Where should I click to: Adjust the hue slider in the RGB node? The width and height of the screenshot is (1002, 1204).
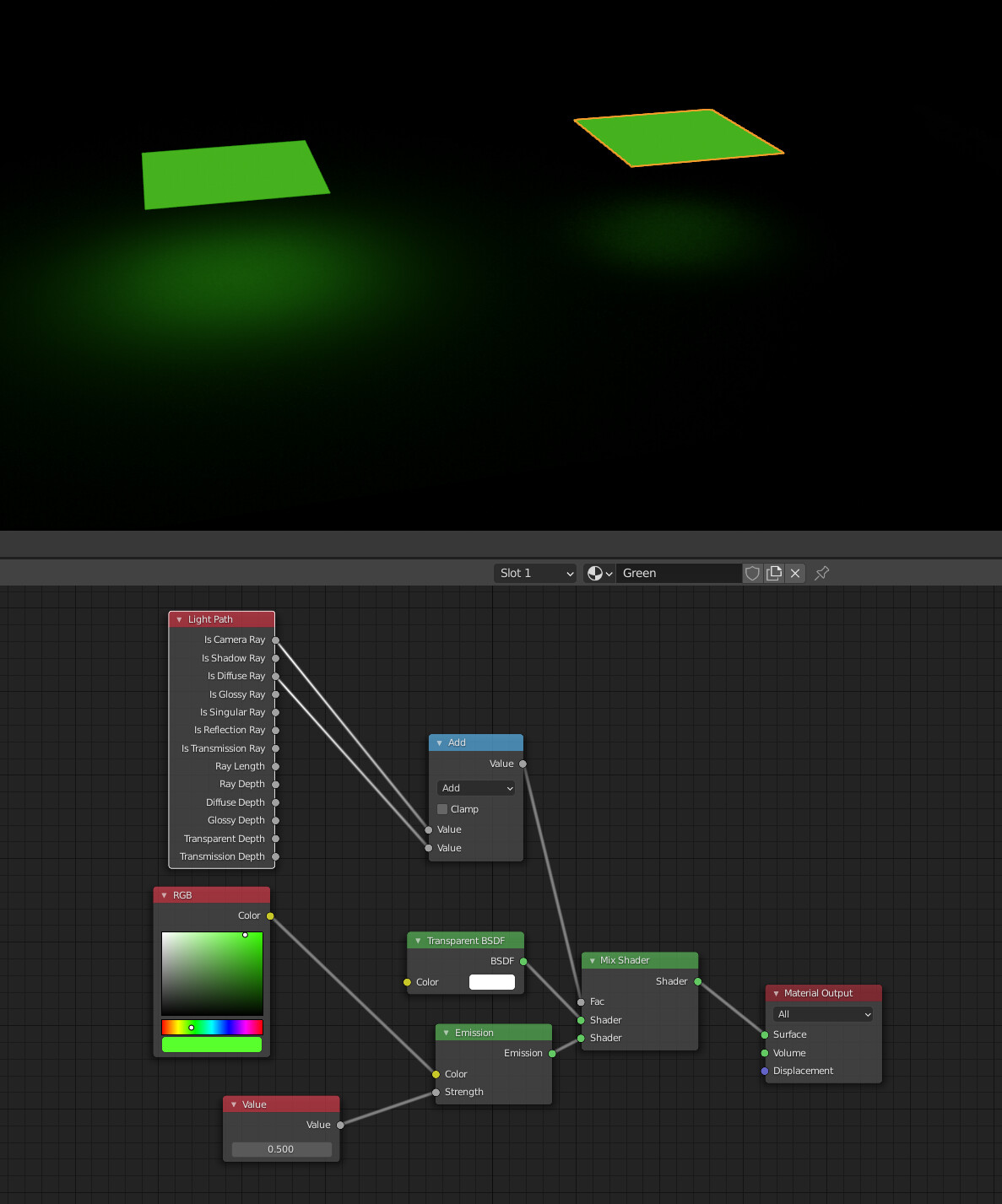pyautogui.click(x=211, y=1027)
